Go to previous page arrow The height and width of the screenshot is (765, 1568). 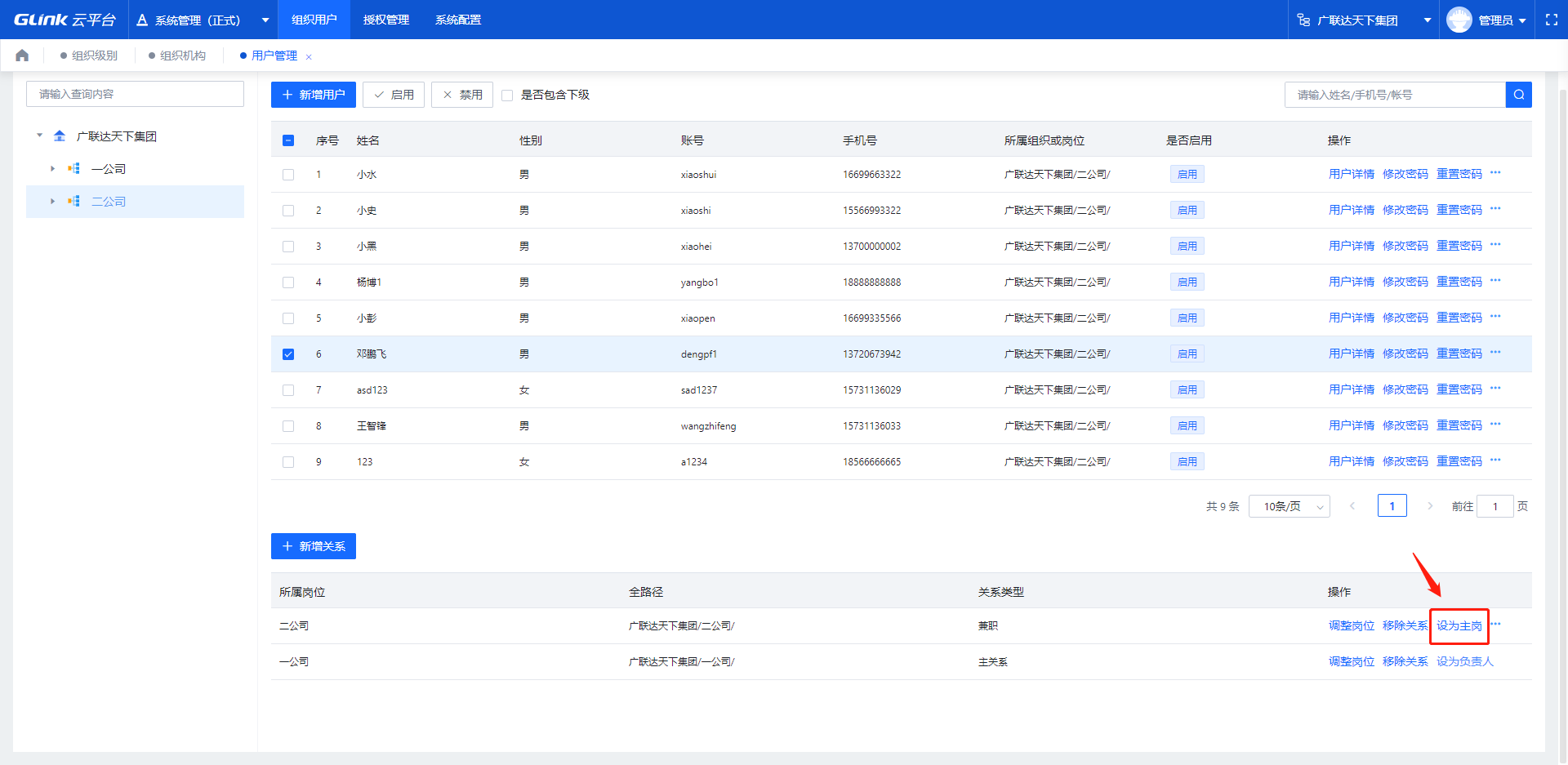[1352, 506]
